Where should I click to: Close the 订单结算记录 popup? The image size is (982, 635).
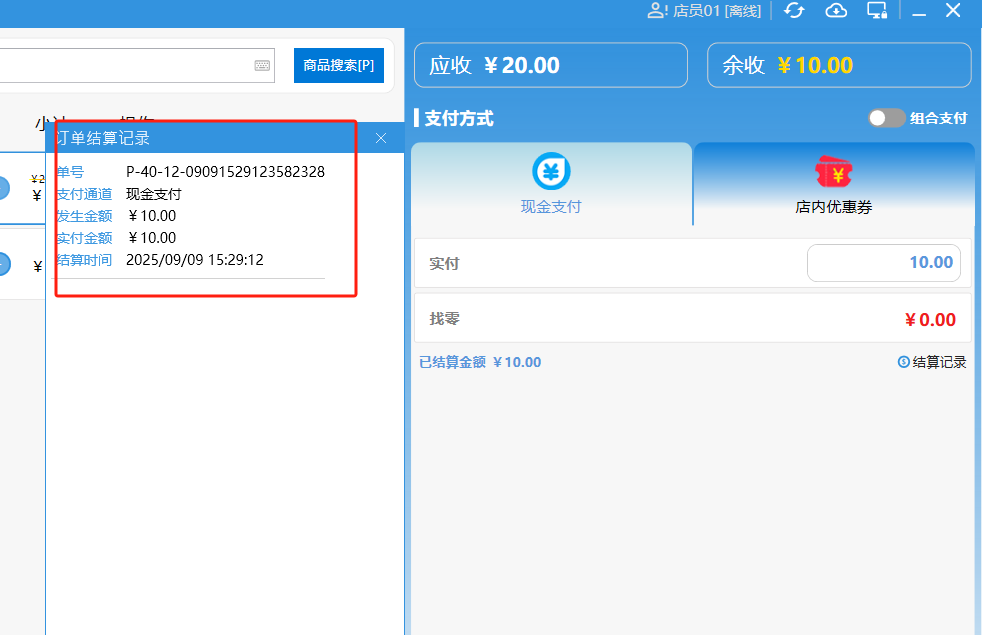click(x=381, y=138)
